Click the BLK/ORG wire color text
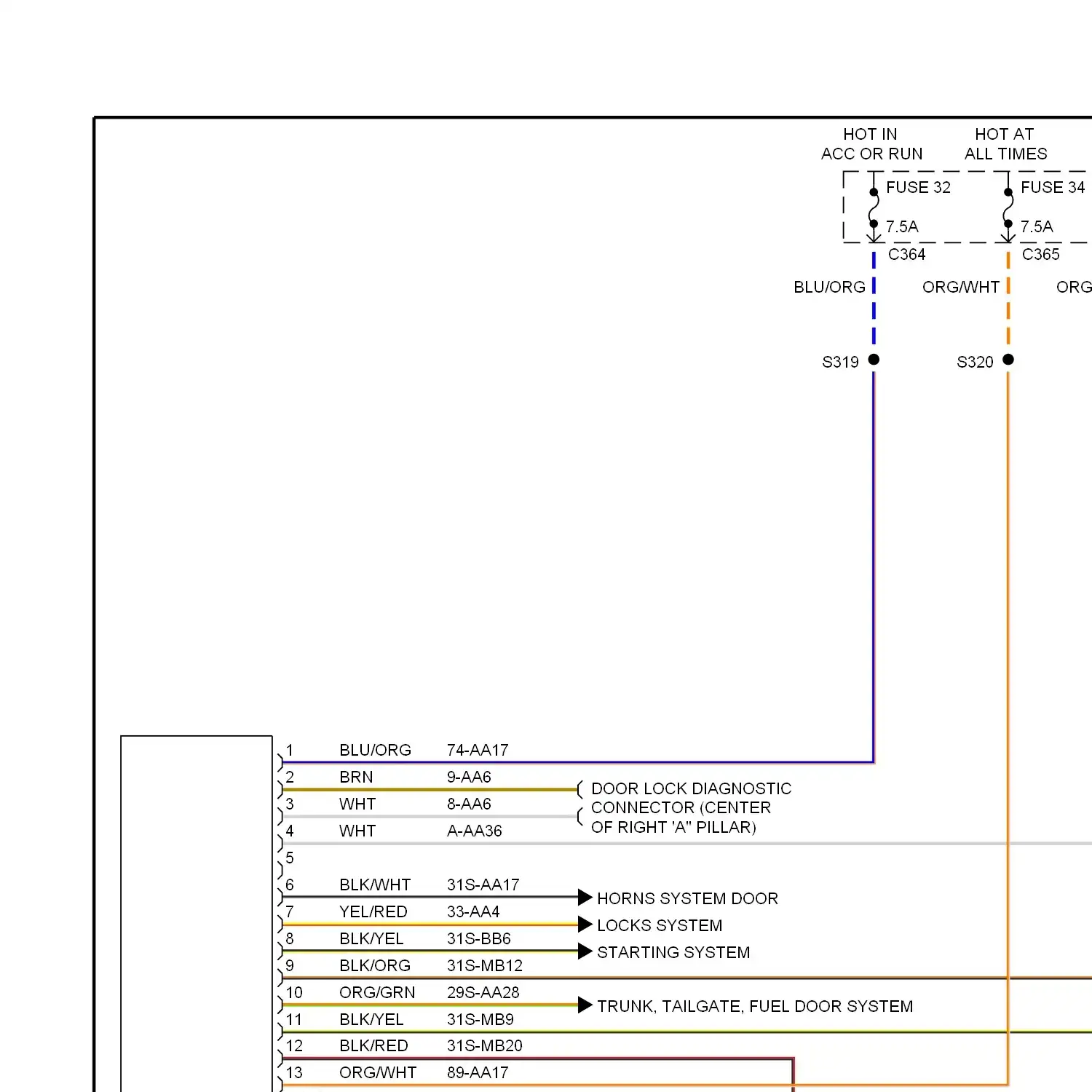Viewport: 1092px width, 1092px height. pos(375,965)
